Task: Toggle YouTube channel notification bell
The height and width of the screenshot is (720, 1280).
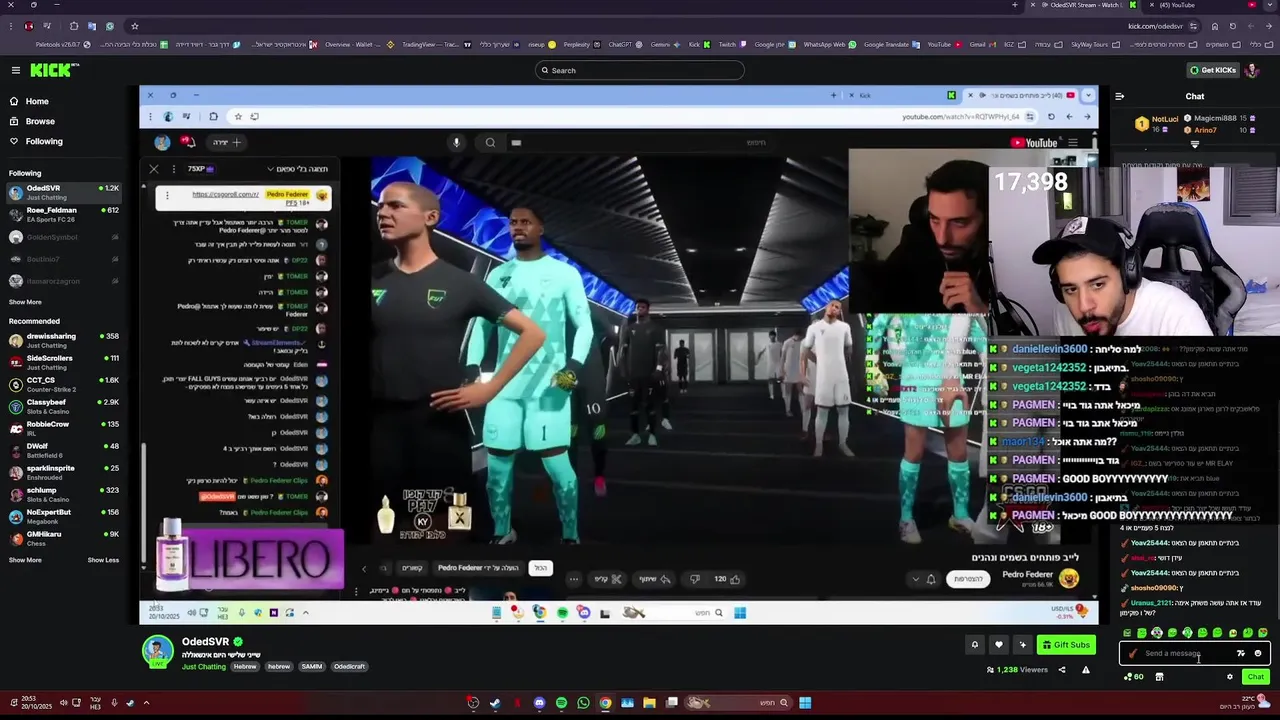Action: pos(930,579)
